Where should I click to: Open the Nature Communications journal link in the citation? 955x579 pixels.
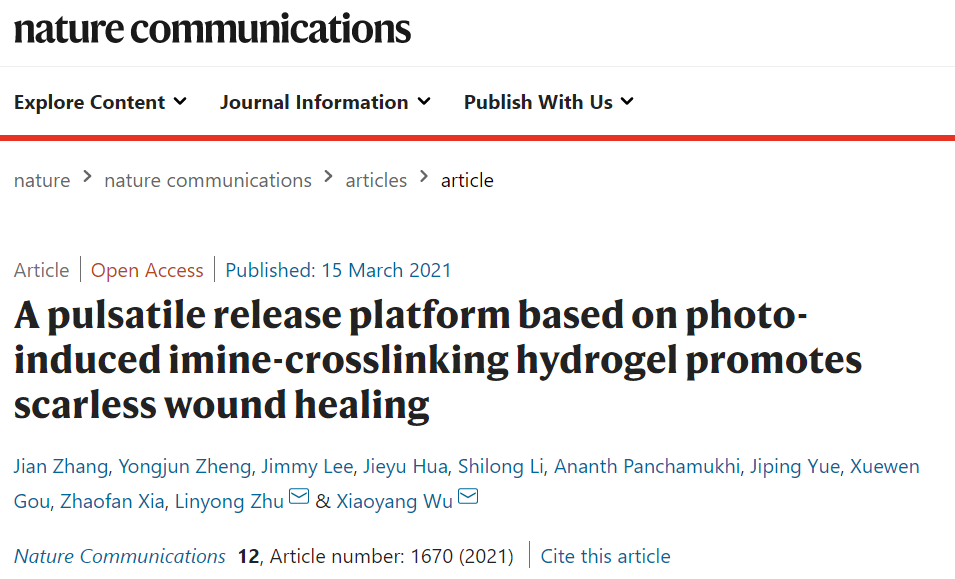pyautogui.click(x=119, y=556)
